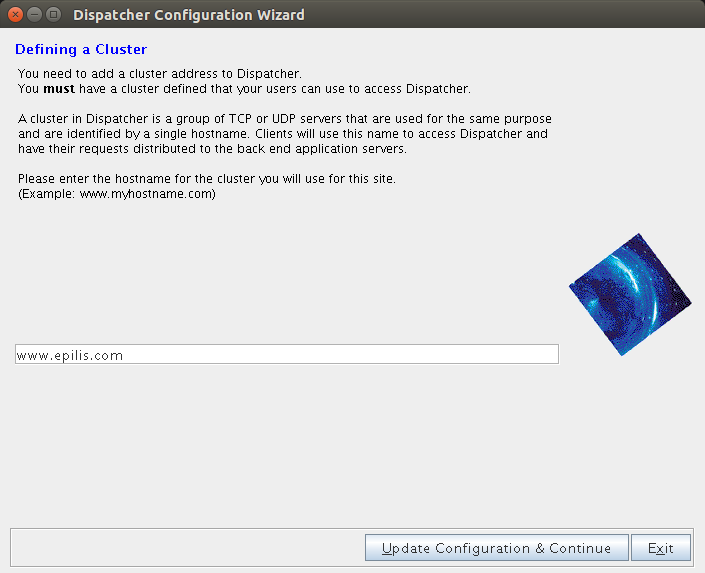Click the example www.myhostname.com text
Screen dimensions: 705x573
(146, 194)
